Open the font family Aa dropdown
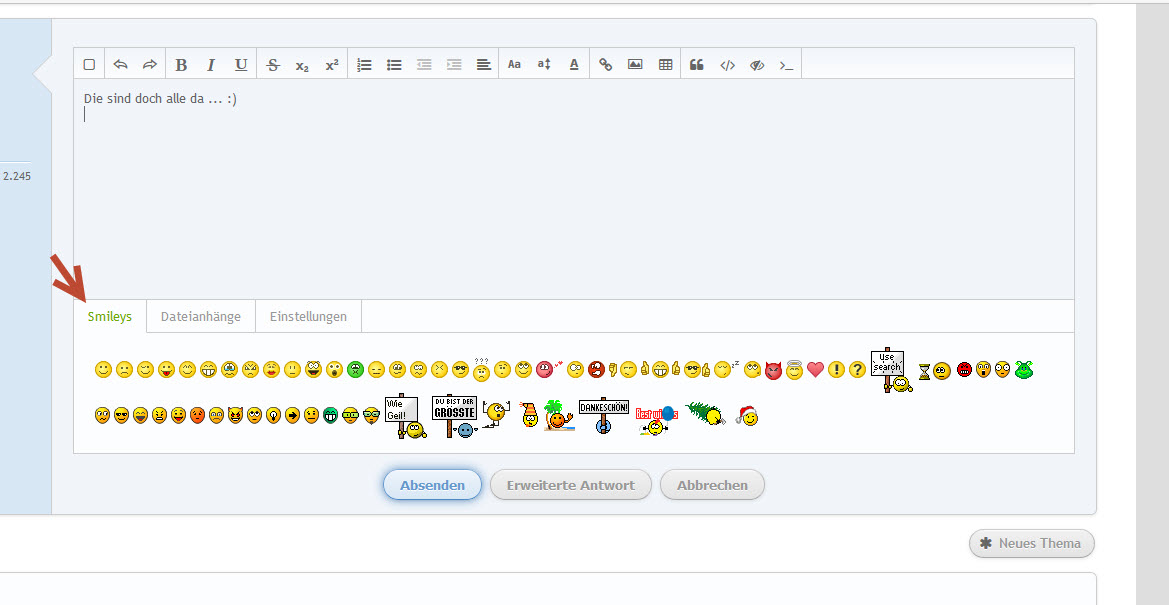This screenshot has height=605, width=1169. [514, 65]
